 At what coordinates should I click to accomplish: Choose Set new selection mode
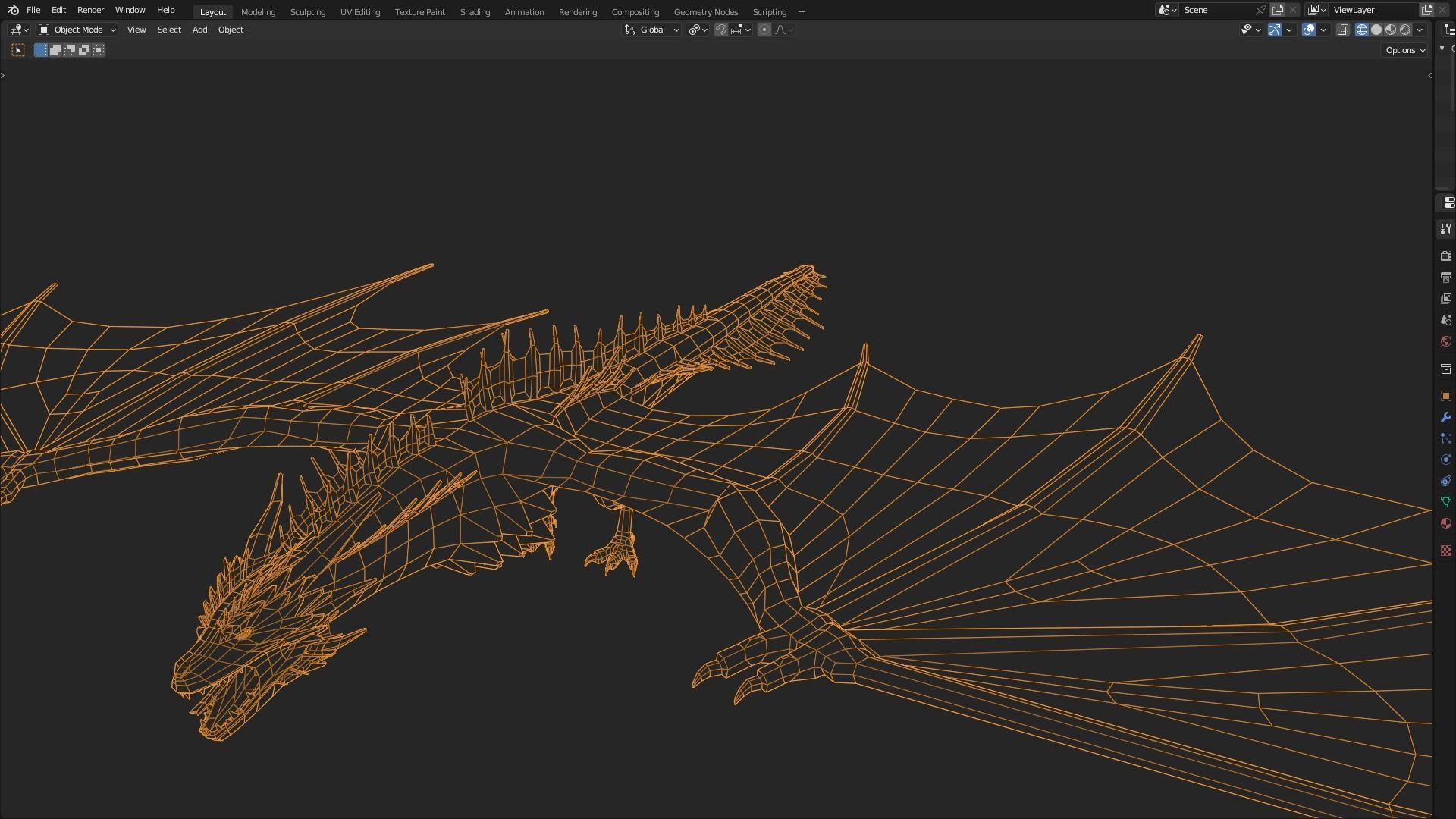pos(41,50)
